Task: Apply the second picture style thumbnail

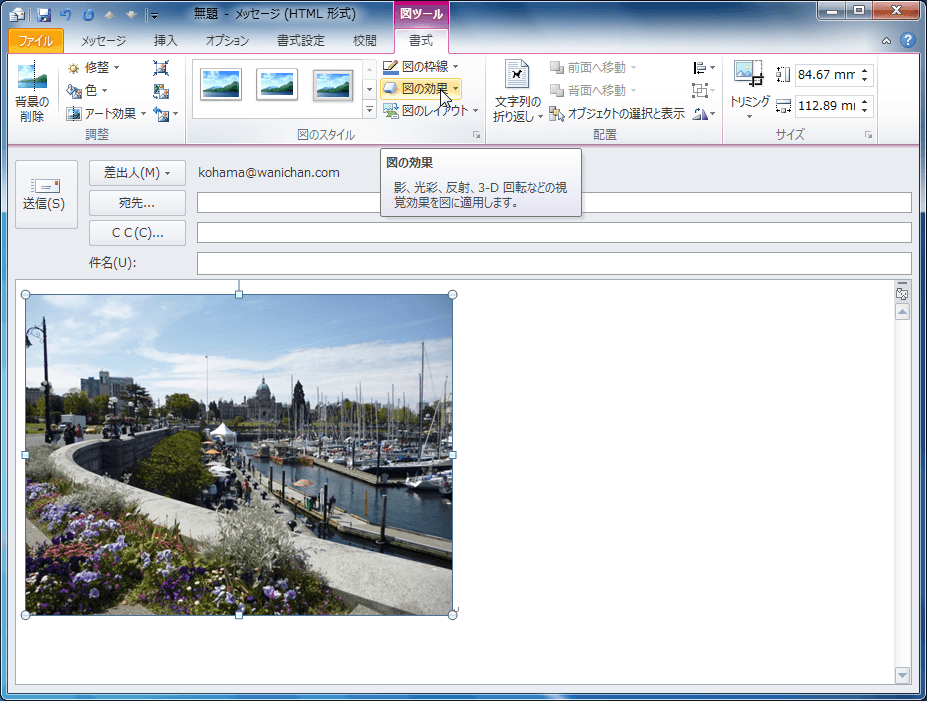Action: [x=277, y=85]
